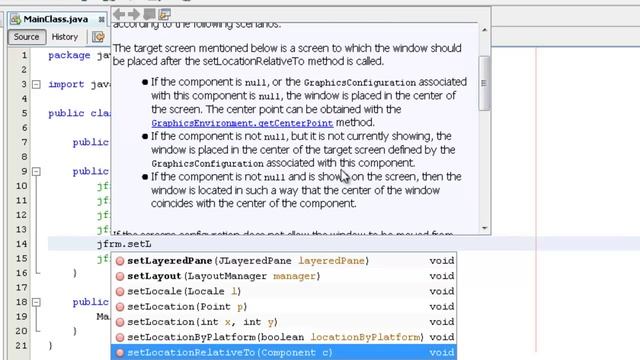
Task: Collapse the code fold on line 18
Action: pos(36,302)
